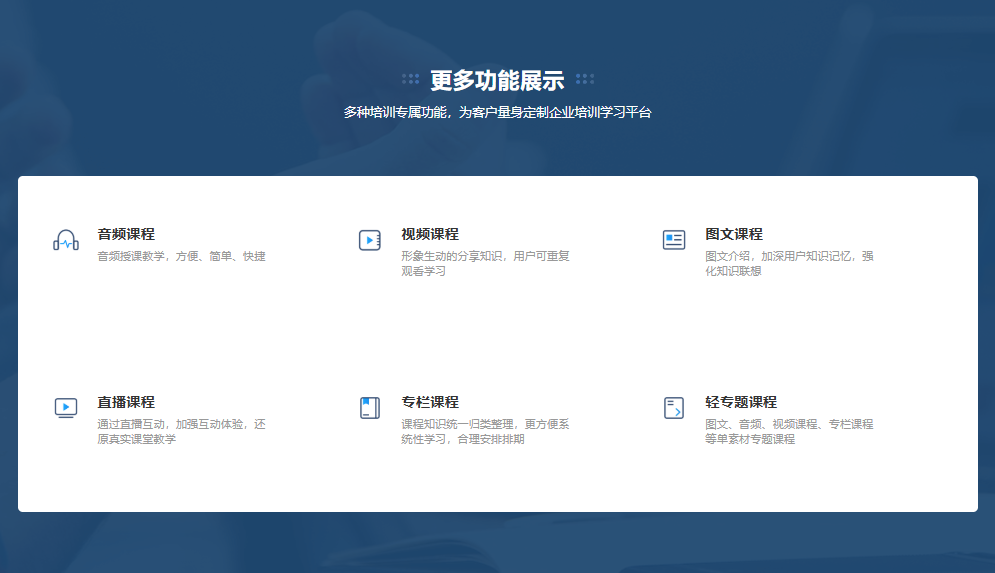Click the description starting 图文、音频、视频课程
The height and width of the screenshot is (573, 995).
(x=789, y=431)
